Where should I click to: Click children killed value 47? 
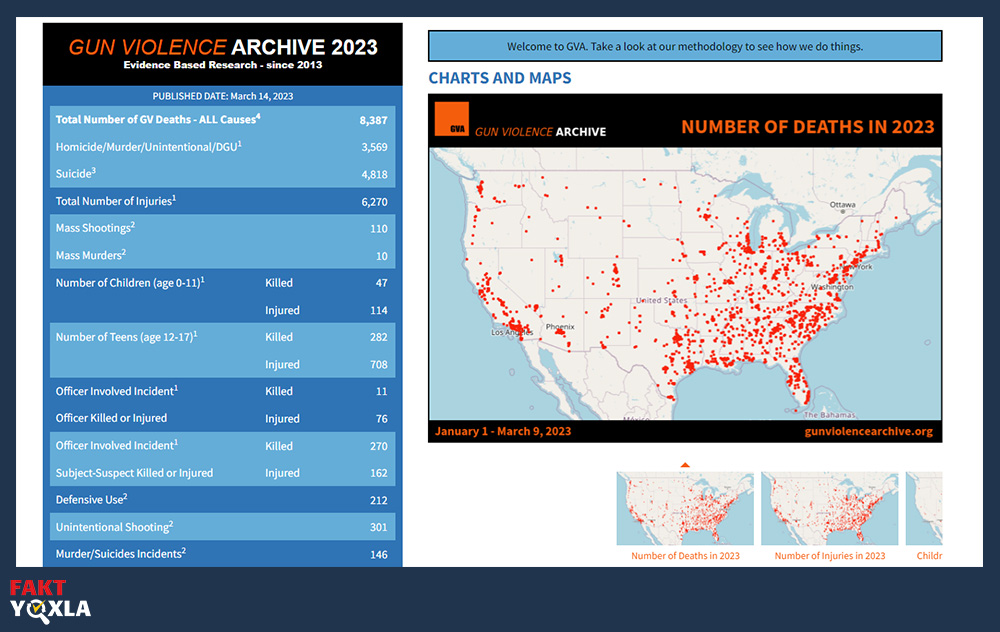(x=381, y=283)
